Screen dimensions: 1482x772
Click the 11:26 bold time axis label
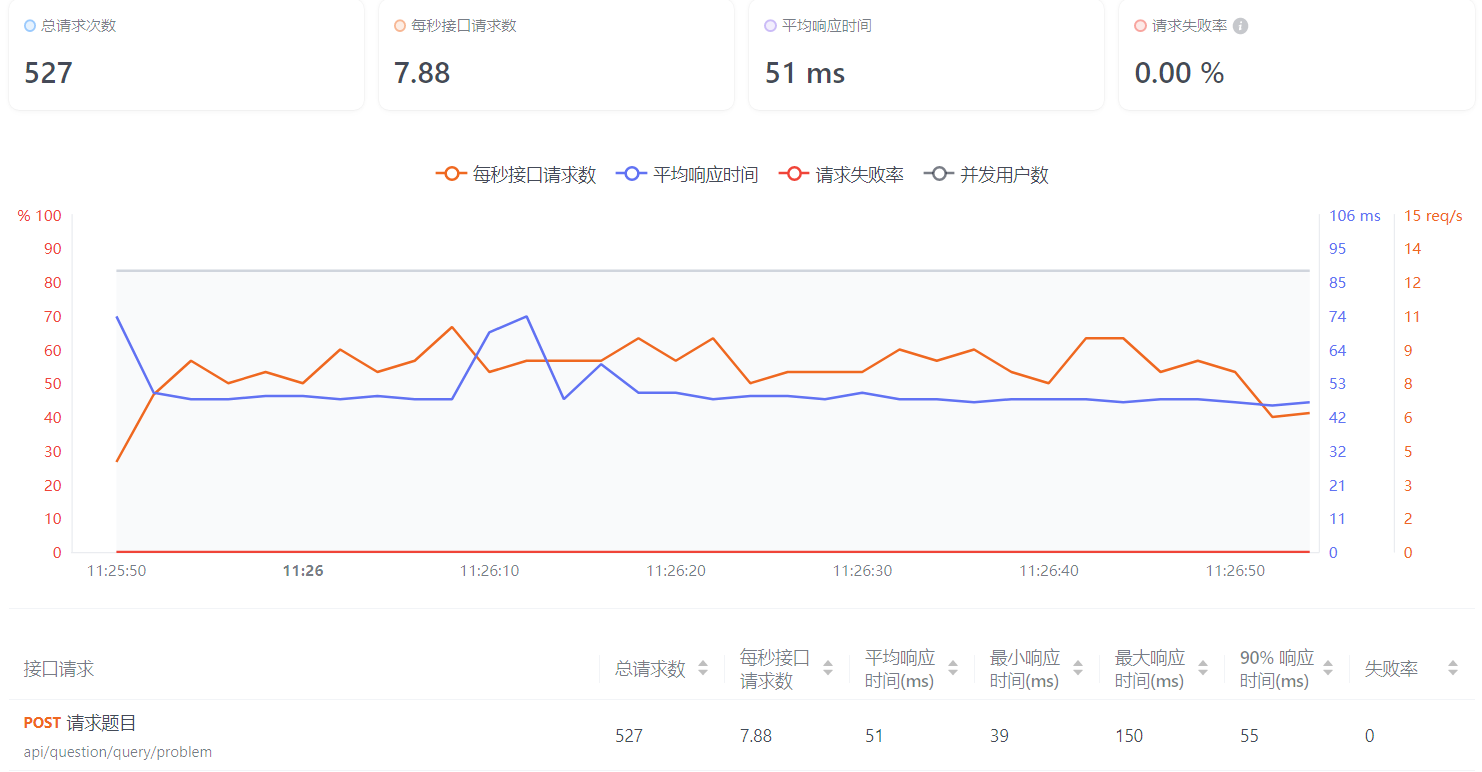tap(303, 571)
